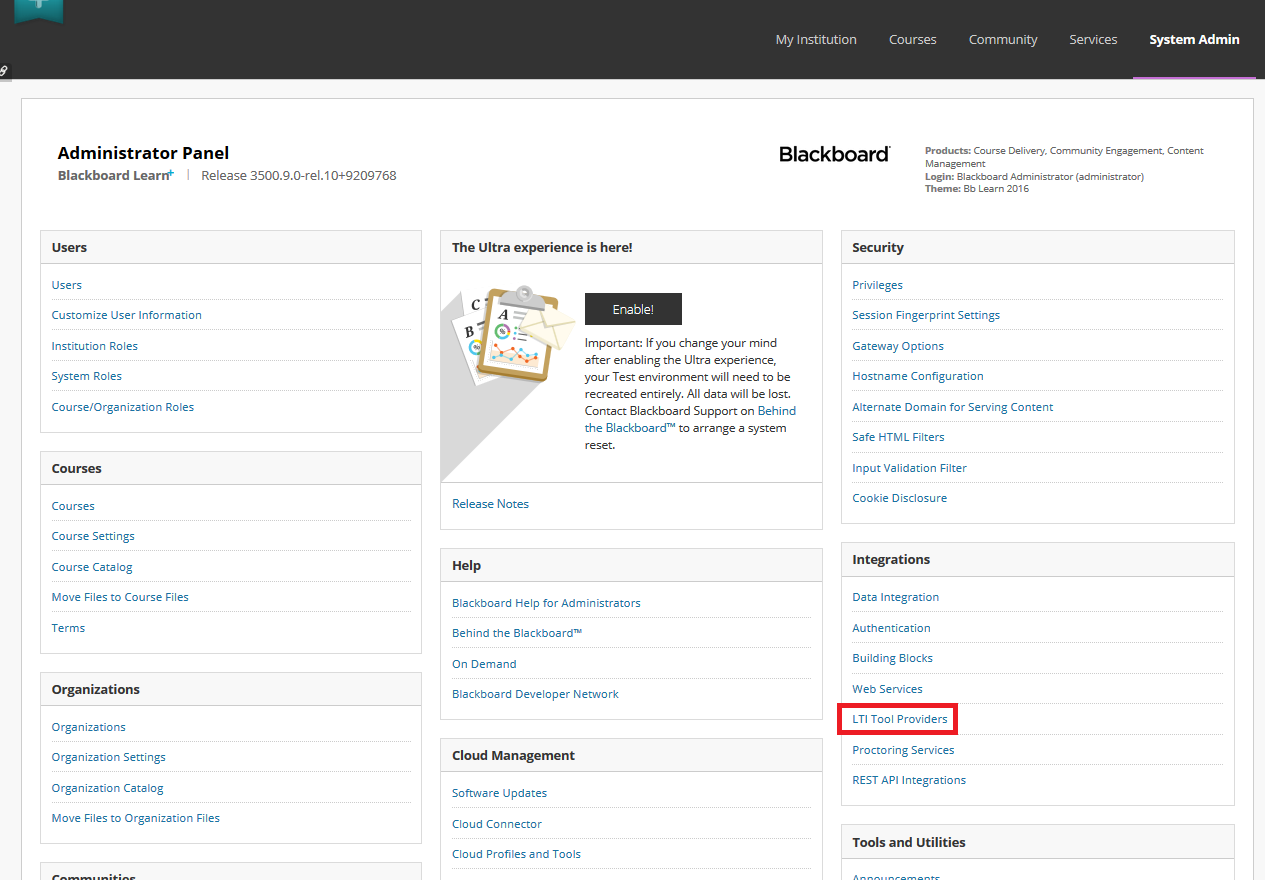Open Cloud Profiles and Tools
This screenshot has width=1265, height=880.
point(516,854)
